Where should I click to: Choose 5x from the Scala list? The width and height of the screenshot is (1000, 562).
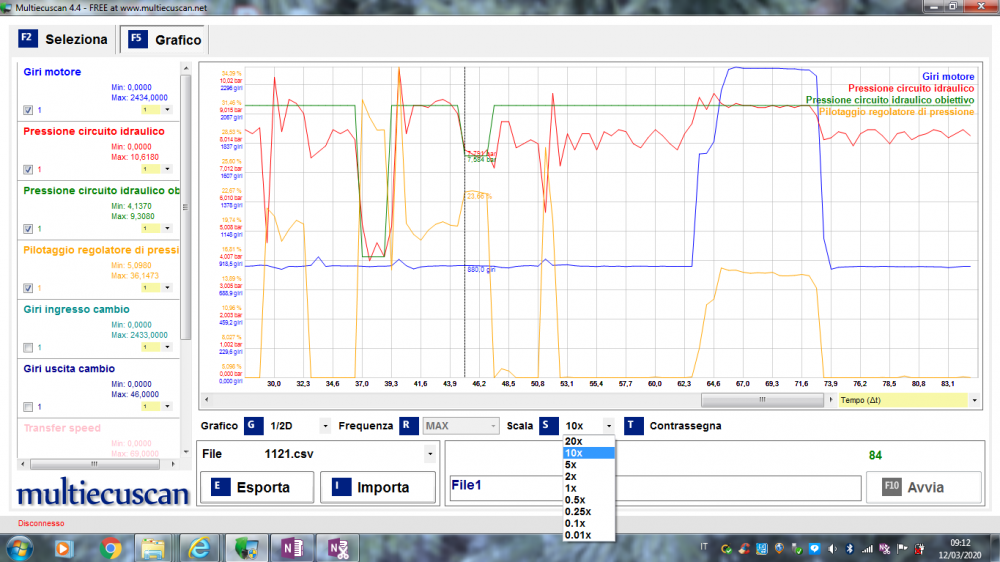570,465
